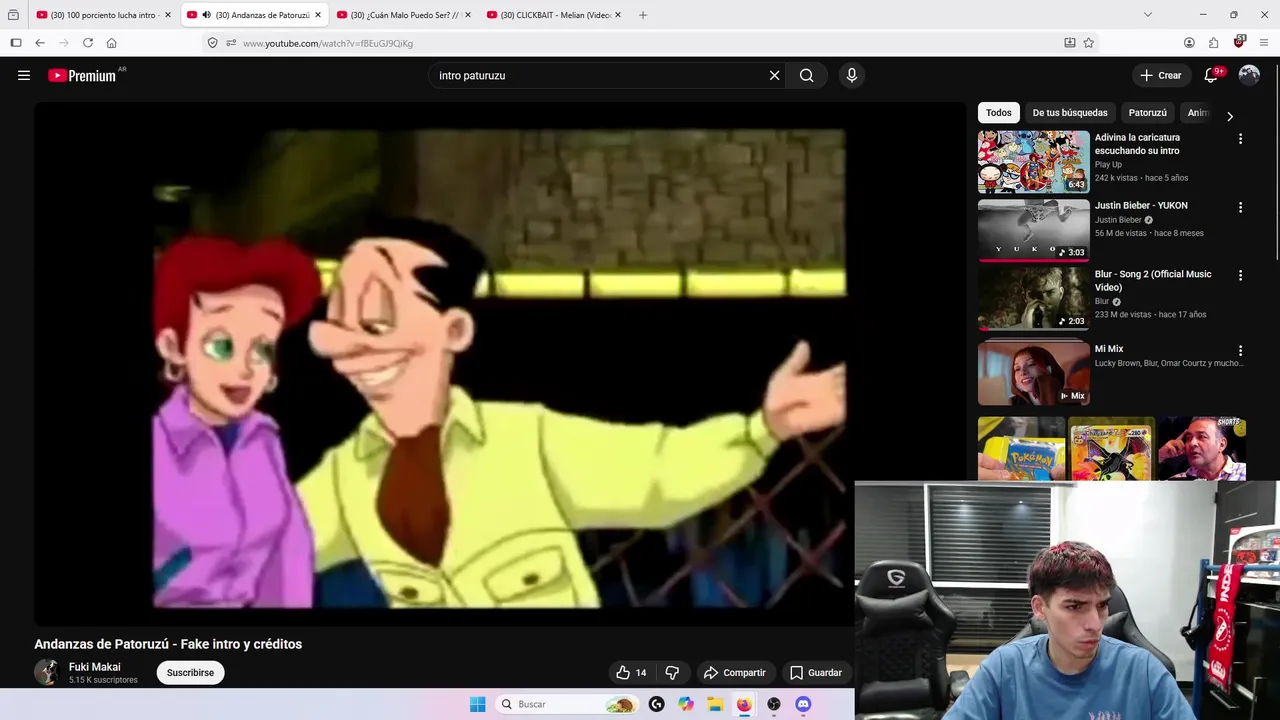1280x720 pixels.
Task: Save the video with Guardar
Action: (816, 673)
